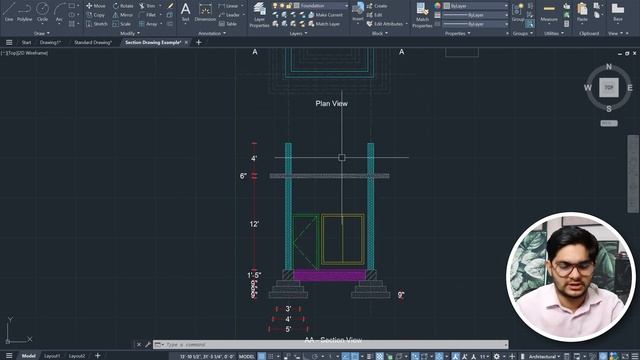
Task: Click the Match Properties tool
Action: (x=422, y=15)
